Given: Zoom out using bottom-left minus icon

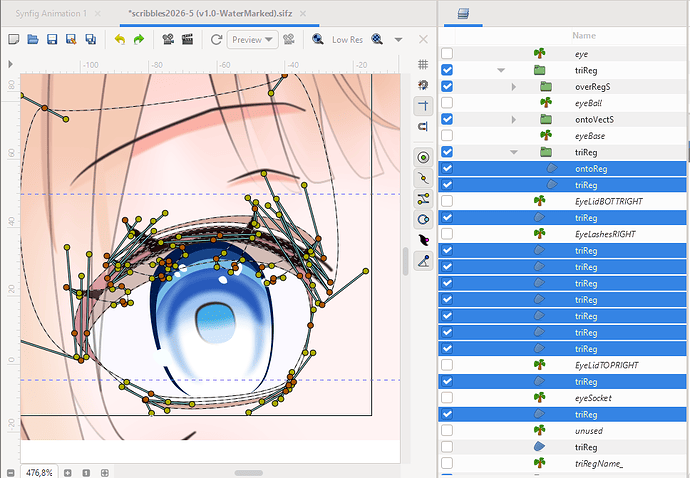Looking at the screenshot, I should [x=11, y=473].
